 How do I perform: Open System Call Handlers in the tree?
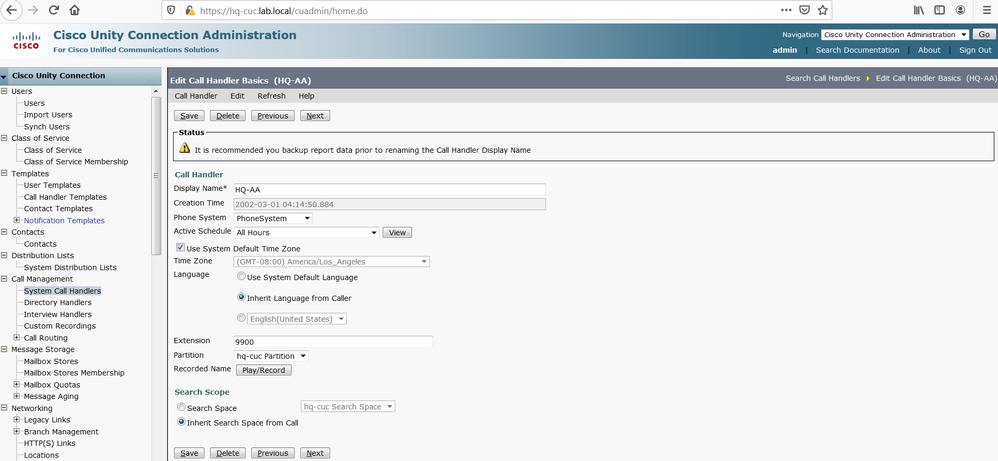click(x=62, y=291)
